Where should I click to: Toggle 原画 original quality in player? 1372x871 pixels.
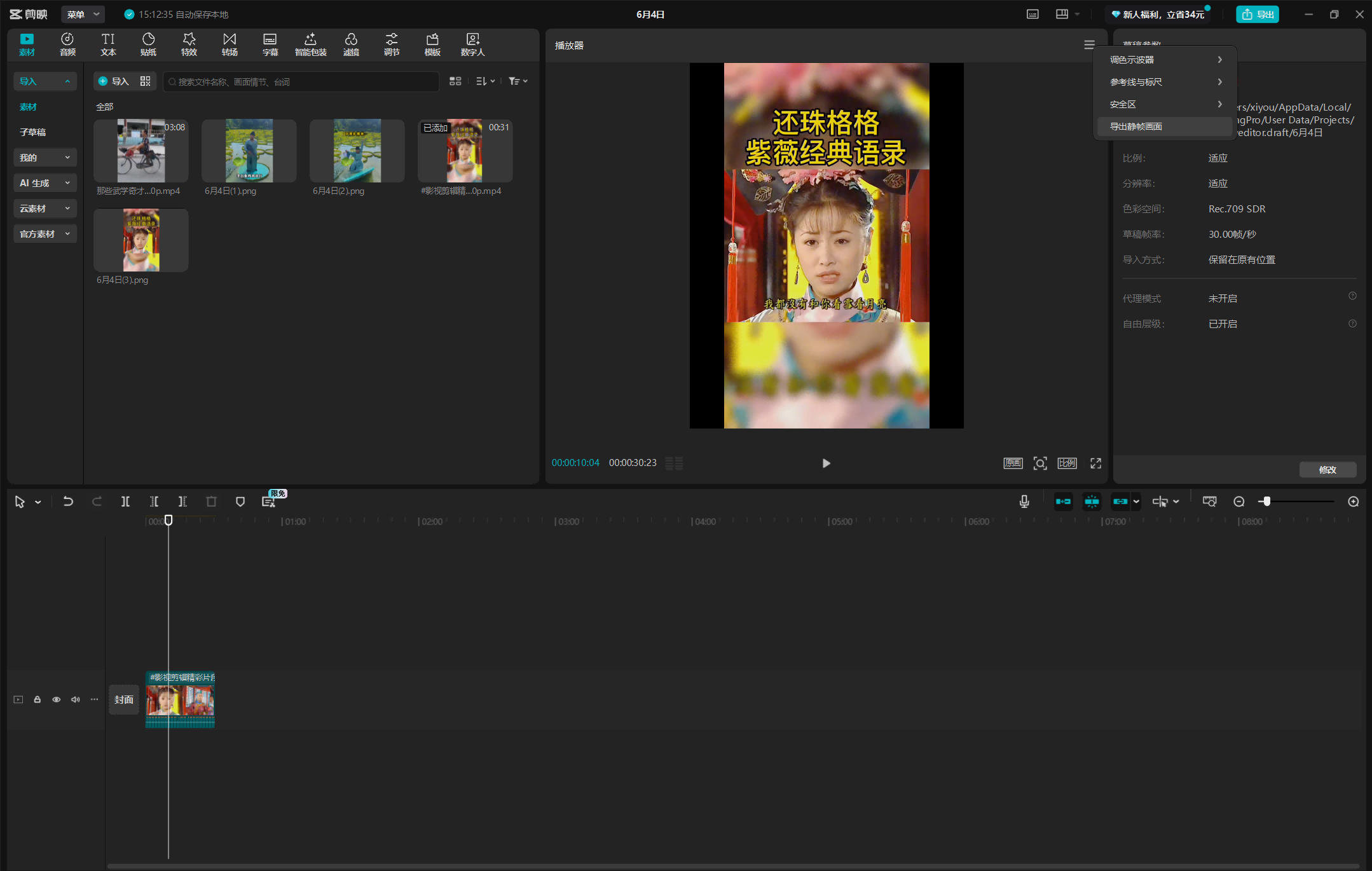(x=1013, y=463)
